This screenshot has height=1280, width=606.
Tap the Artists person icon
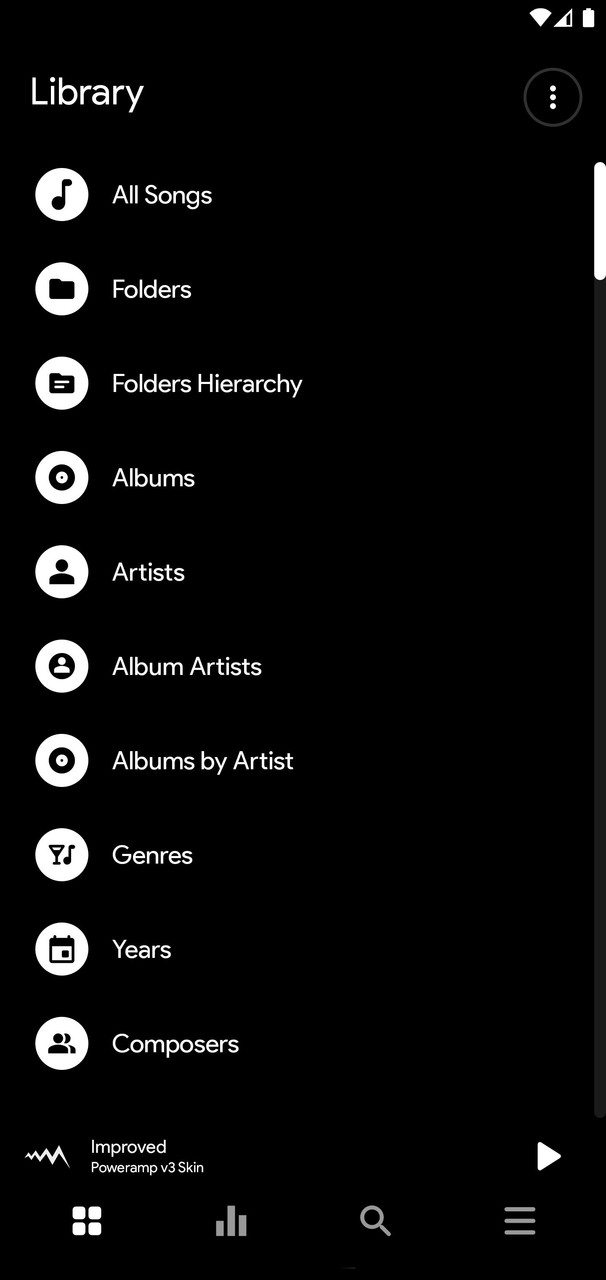(x=62, y=572)
